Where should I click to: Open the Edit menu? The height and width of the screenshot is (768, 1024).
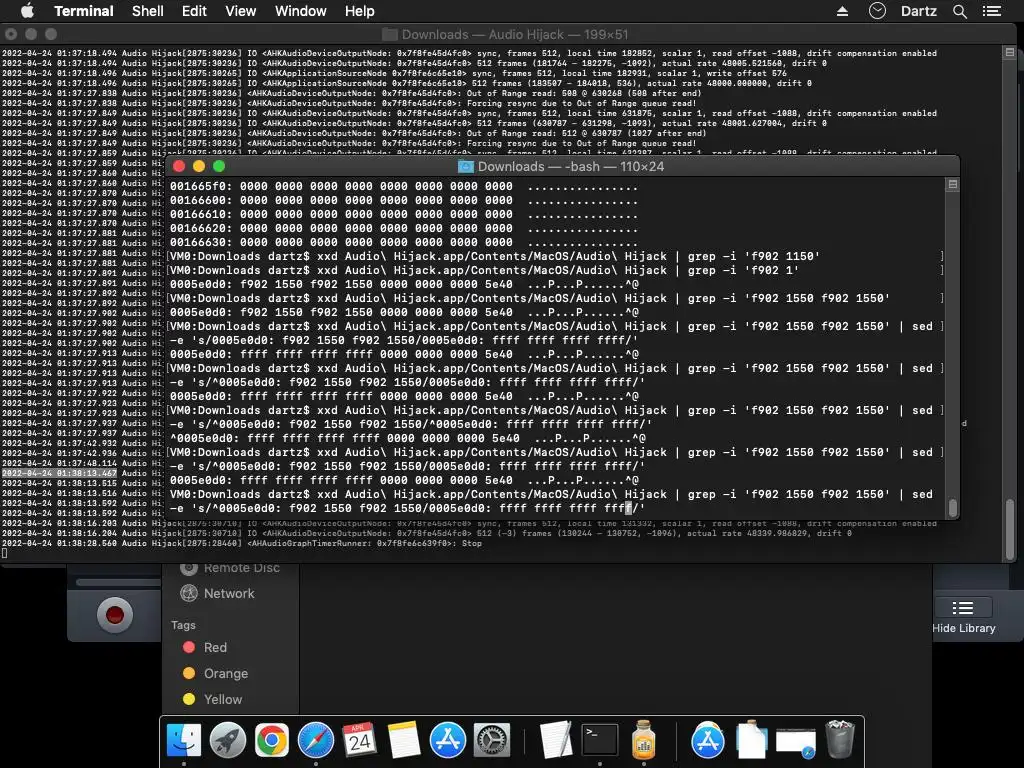tap(194, 11)
